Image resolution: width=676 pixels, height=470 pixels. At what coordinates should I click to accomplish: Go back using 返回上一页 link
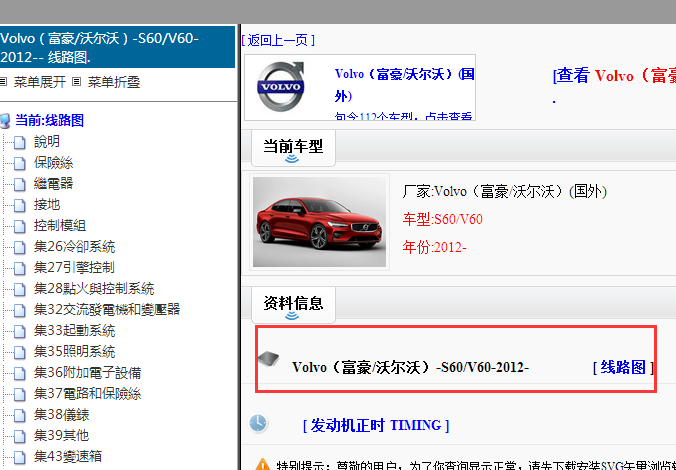tap(278, 40)
